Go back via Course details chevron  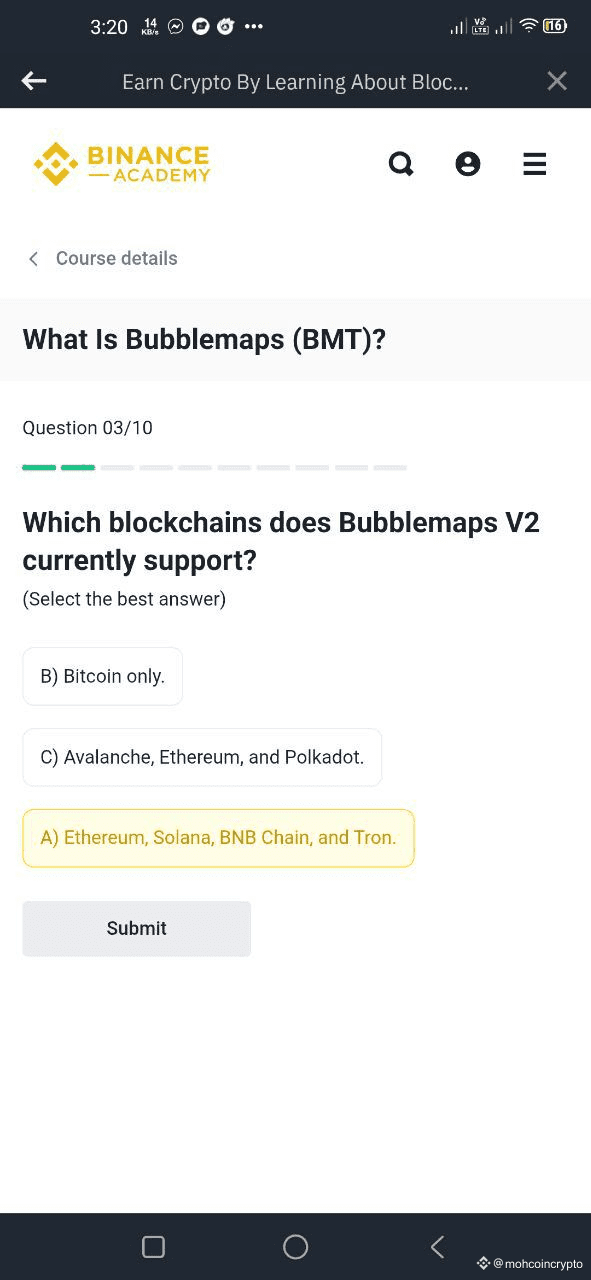33,259
